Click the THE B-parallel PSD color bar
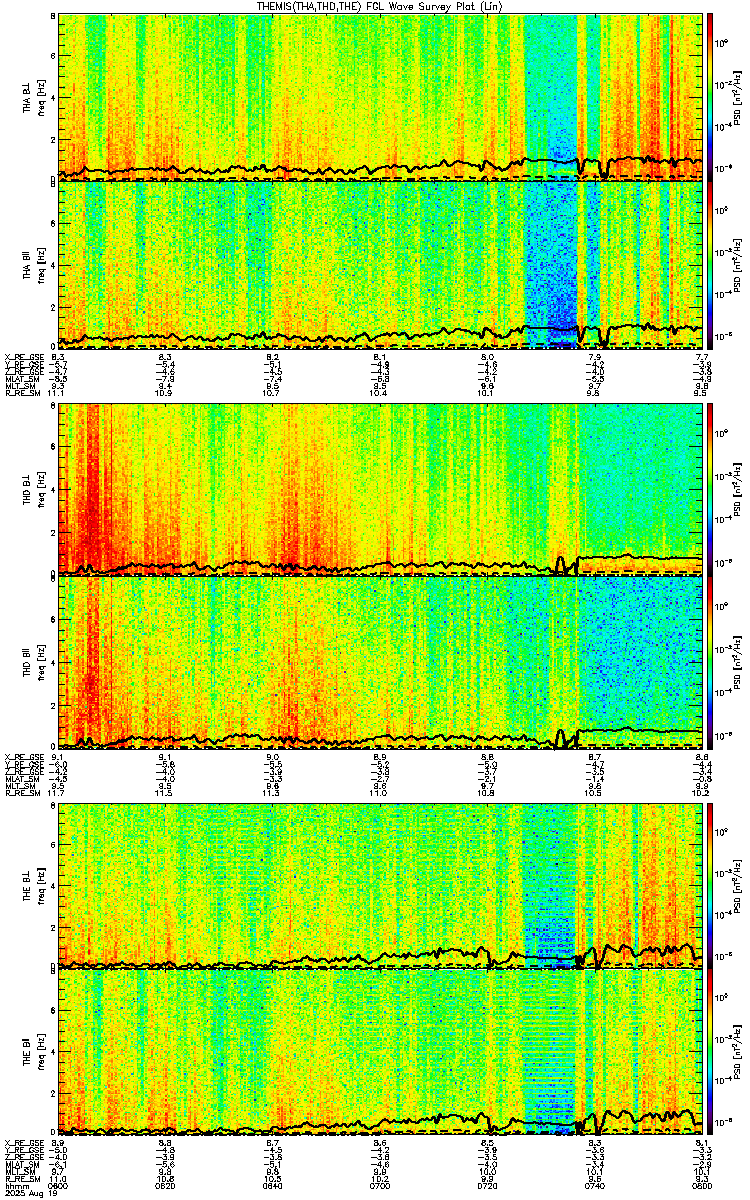 tap(710, 1052)
